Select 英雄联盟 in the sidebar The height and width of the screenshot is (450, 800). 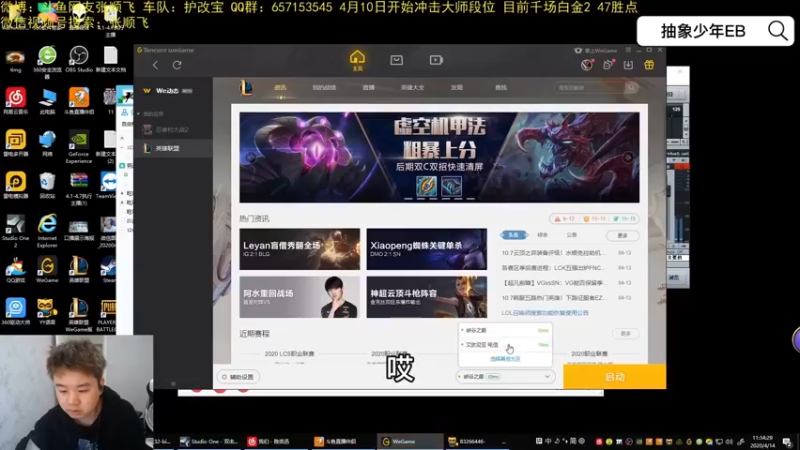pos(173,148)
